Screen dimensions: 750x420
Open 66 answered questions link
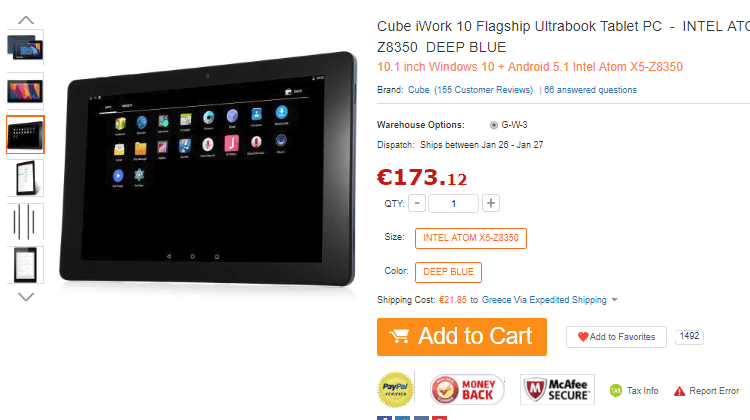[590, 90]
